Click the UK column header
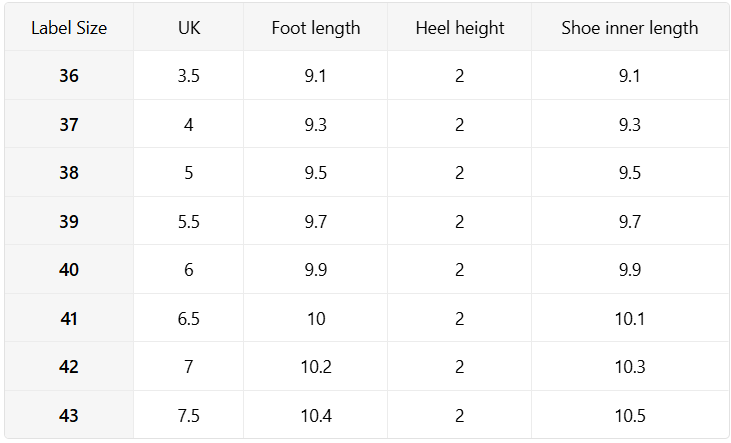This screenshot has width=731, height=443. [189, 28]
